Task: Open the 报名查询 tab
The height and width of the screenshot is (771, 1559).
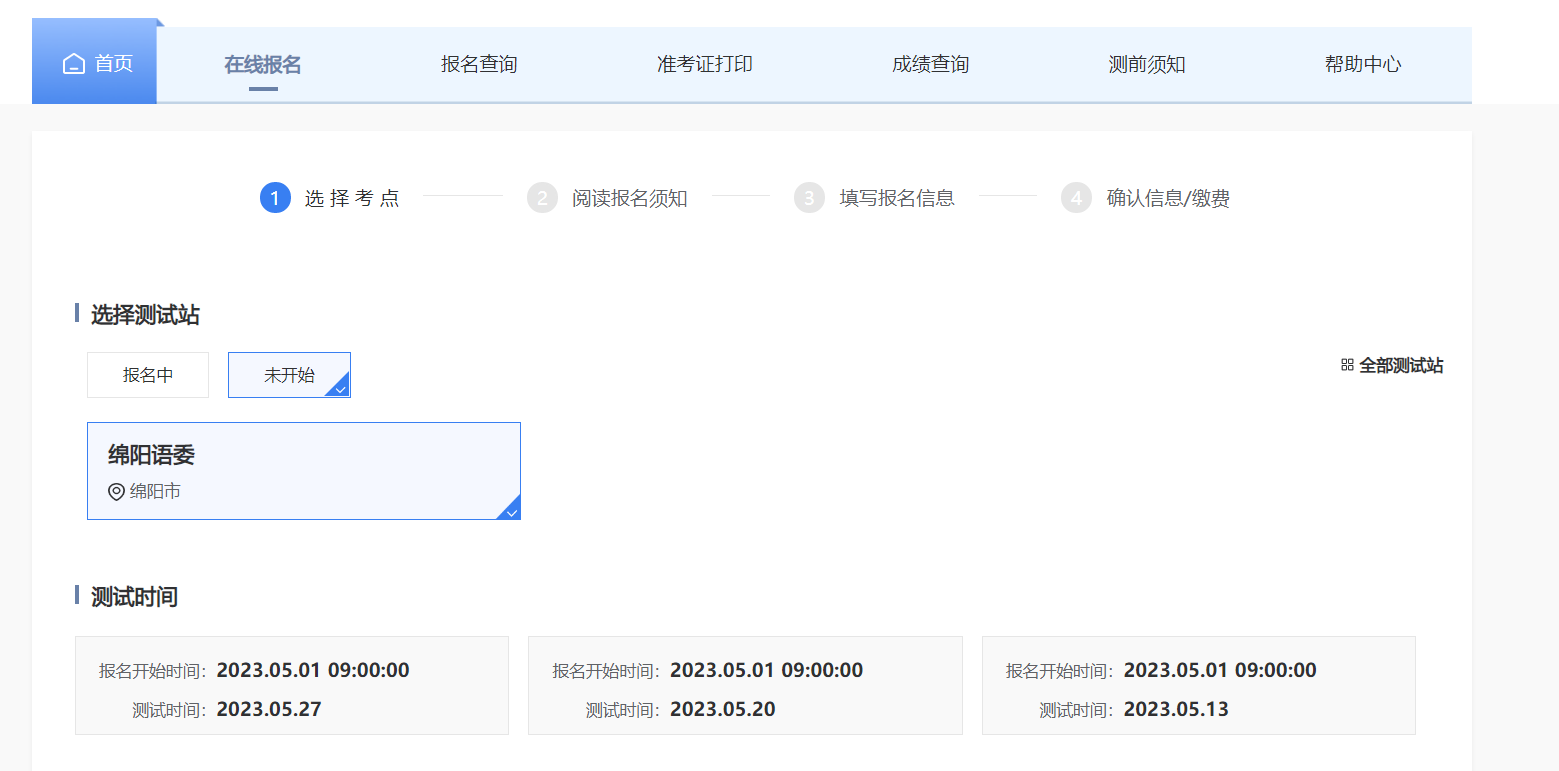Action: click(x=479, y=65)
